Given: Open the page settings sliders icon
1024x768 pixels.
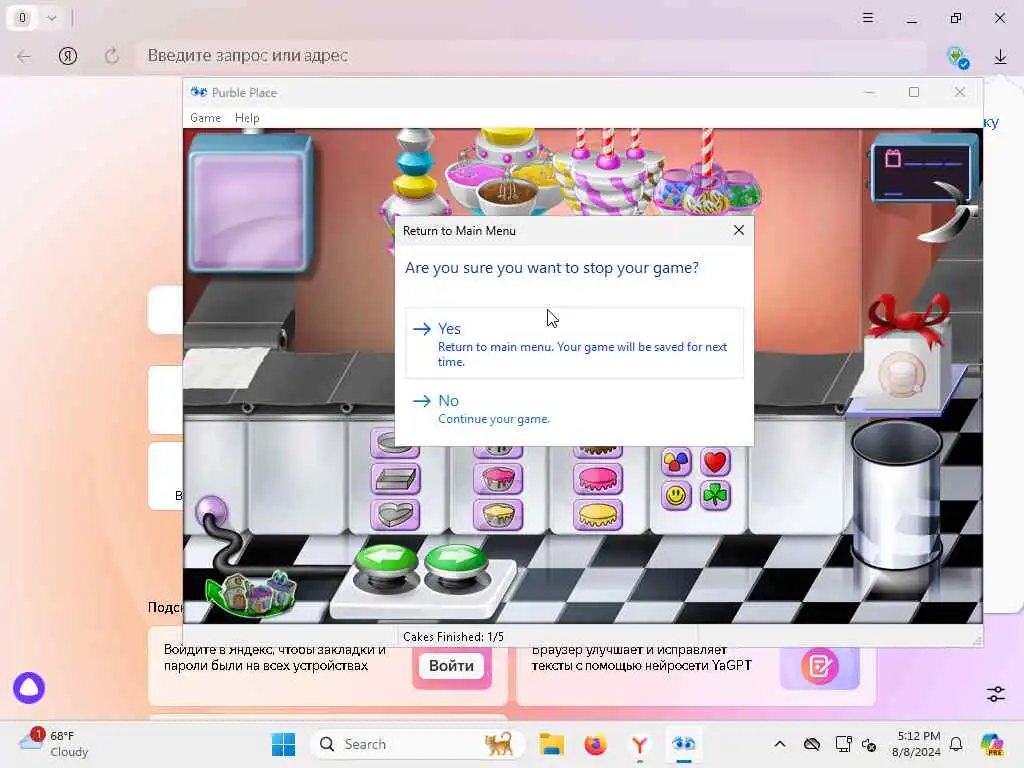Looking at the screenshot, I should [x=996, y=694].
